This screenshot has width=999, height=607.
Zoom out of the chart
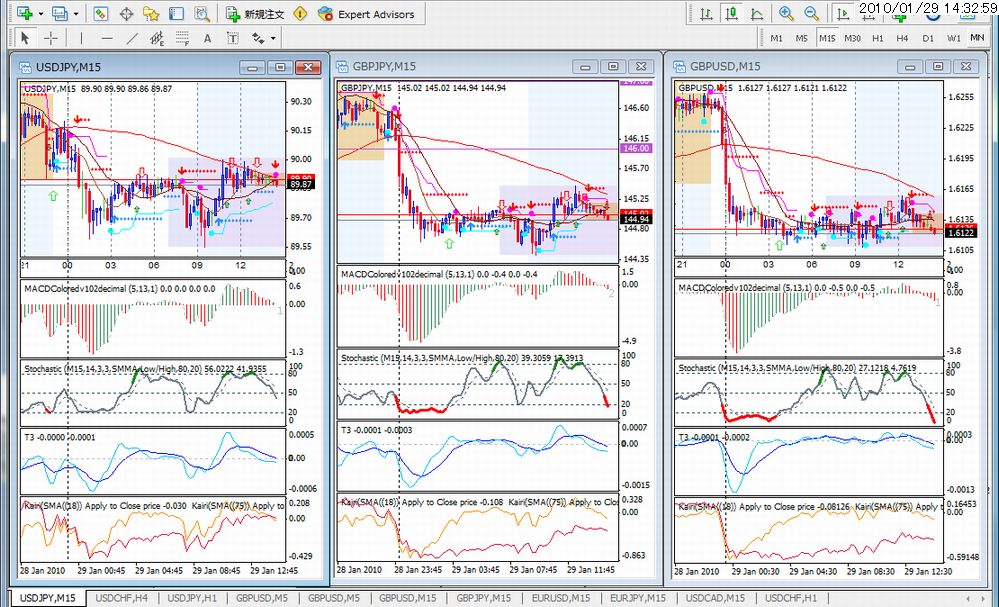(x=812, y=13)
